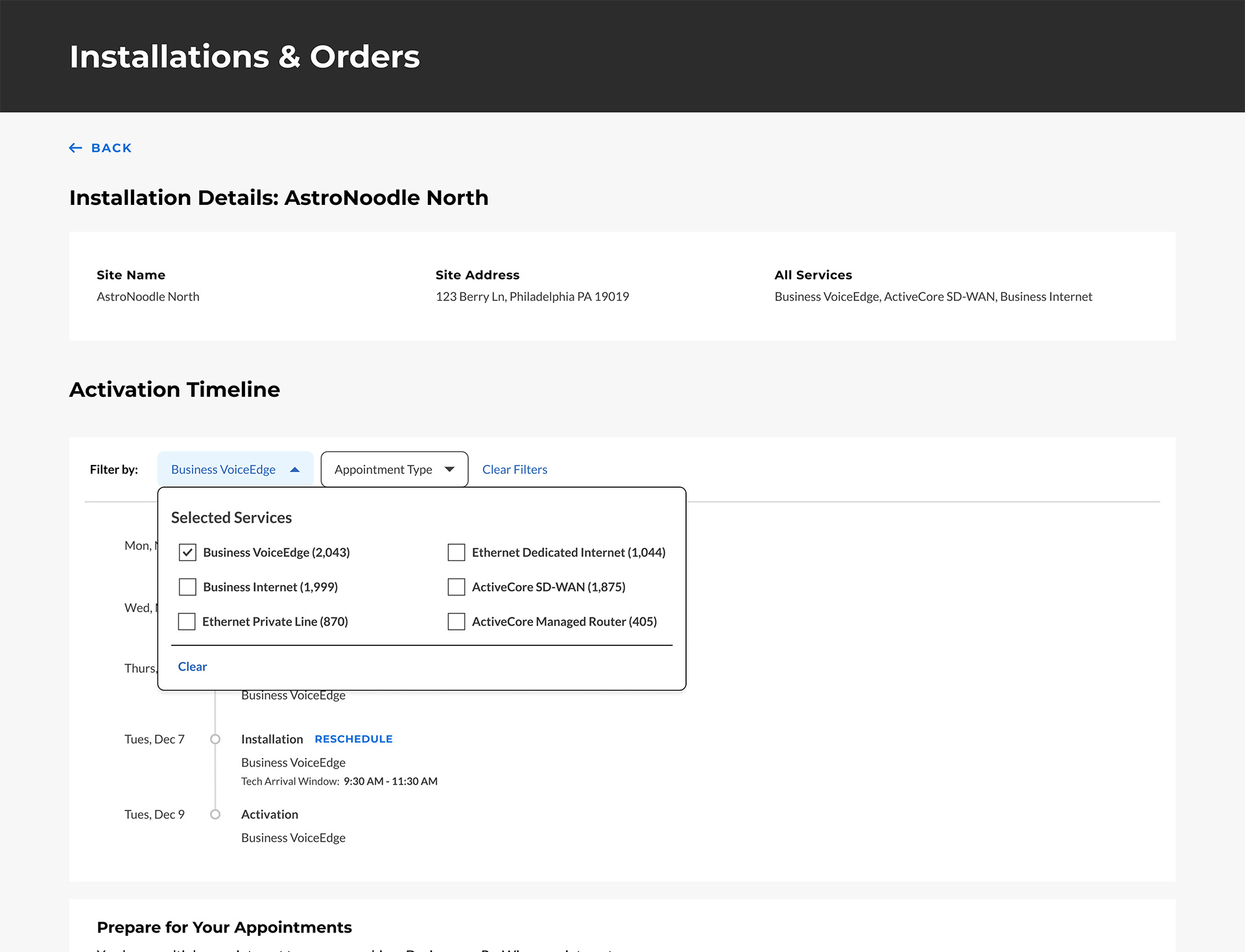Select the ActiveCore Managed Router (405) checkbox

point(456,621)
